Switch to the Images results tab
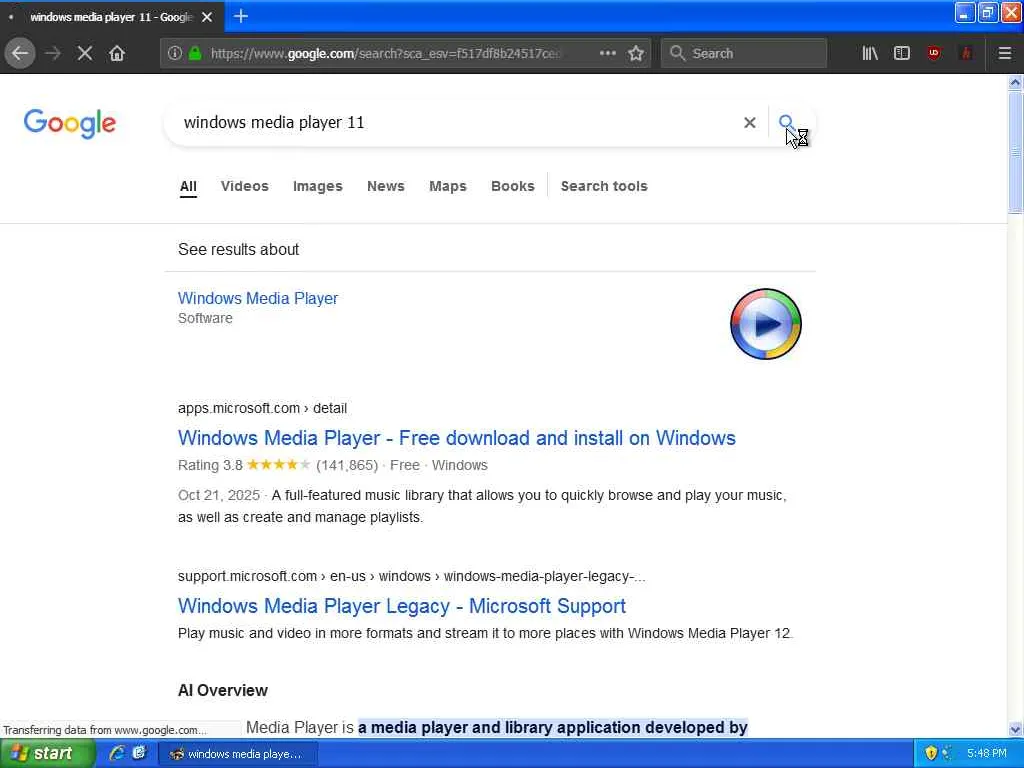The image size is (1024, 768). click(317, 186)
